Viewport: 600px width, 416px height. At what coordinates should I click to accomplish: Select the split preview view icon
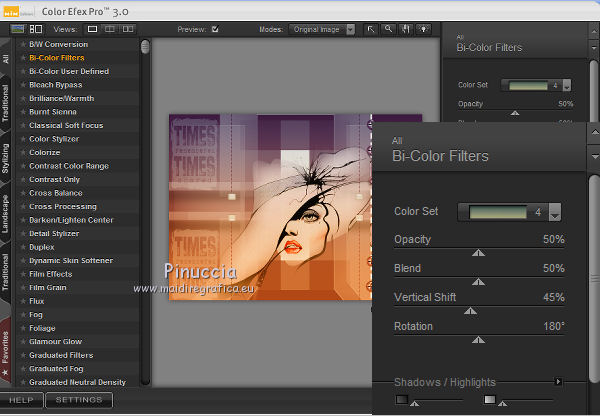point(110,29)
